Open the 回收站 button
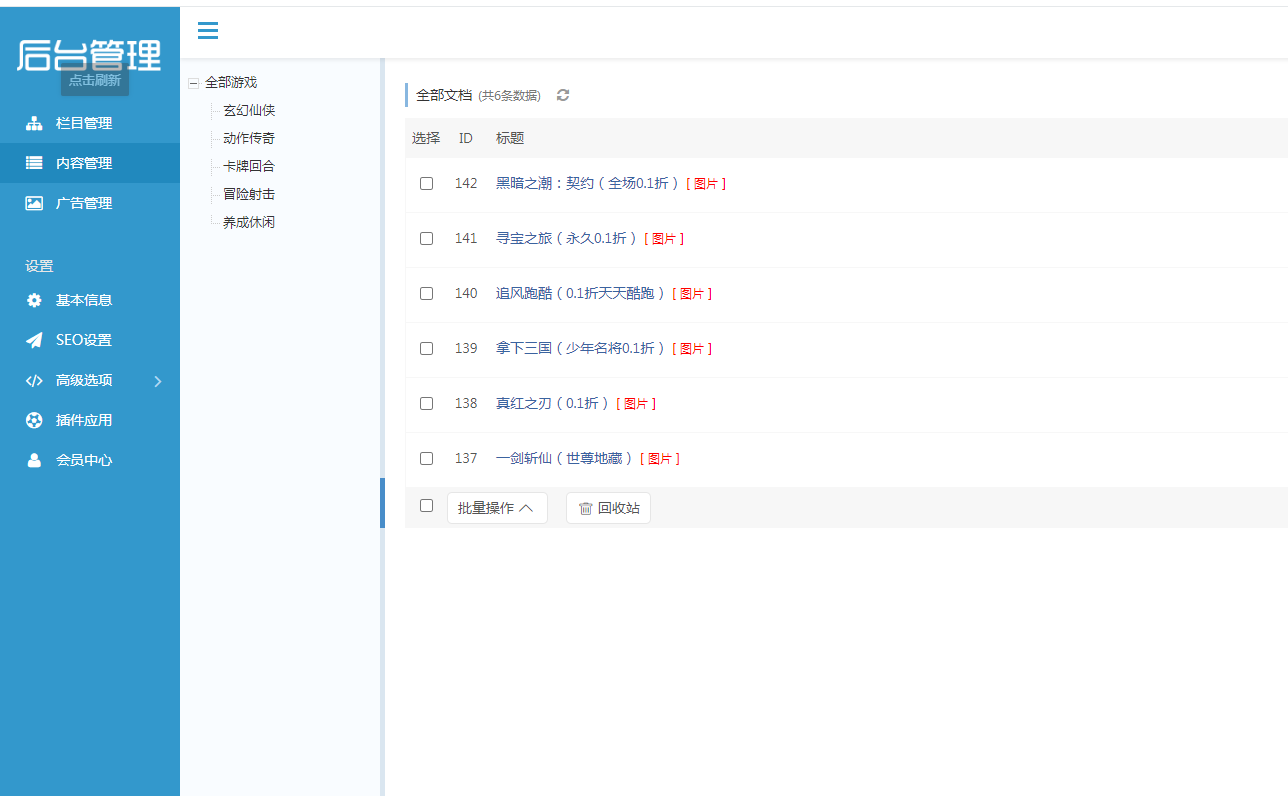This screenshot has height=796, width=1288. (608, 508)
